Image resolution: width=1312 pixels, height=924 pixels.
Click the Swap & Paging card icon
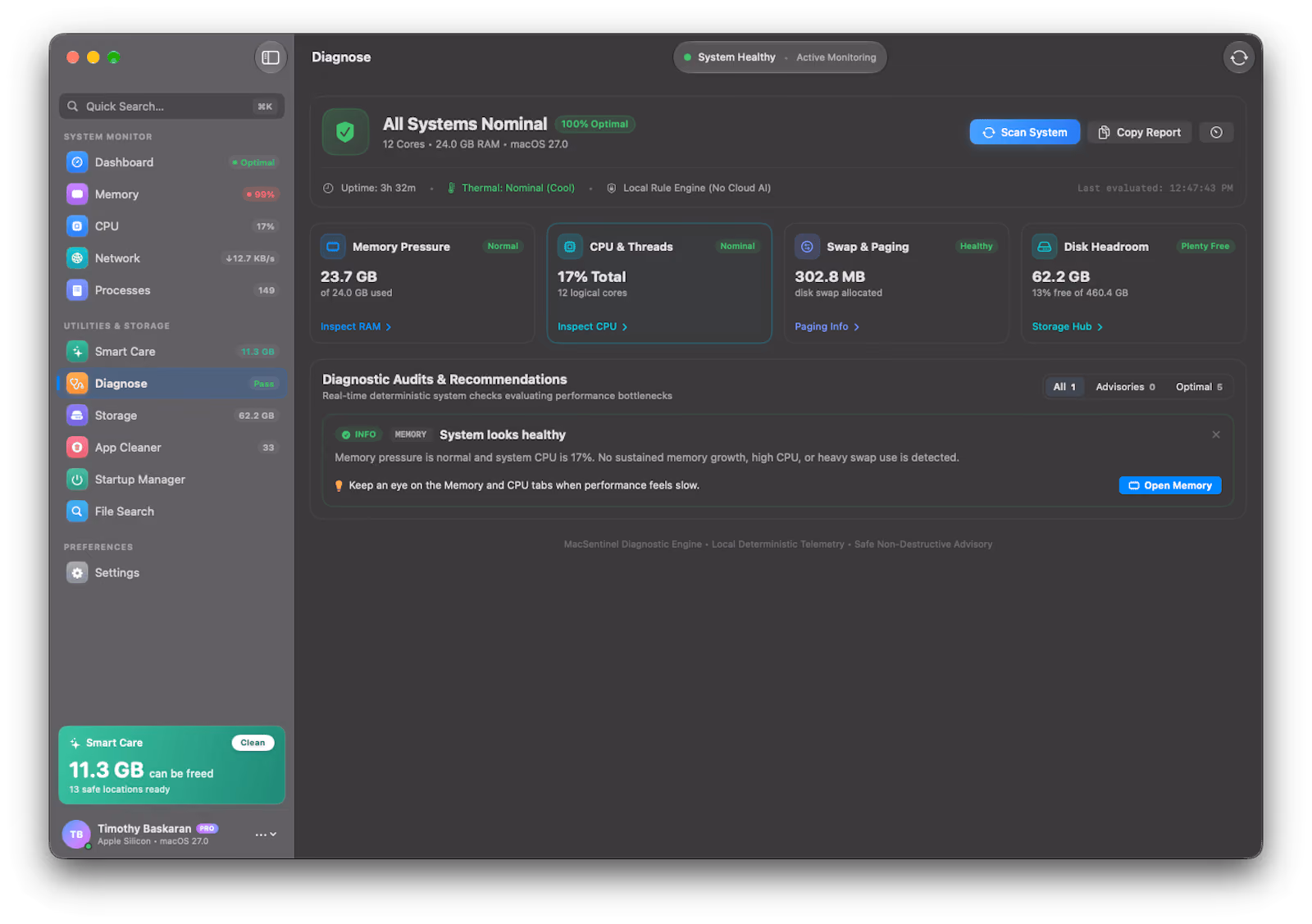click(807, 246)
